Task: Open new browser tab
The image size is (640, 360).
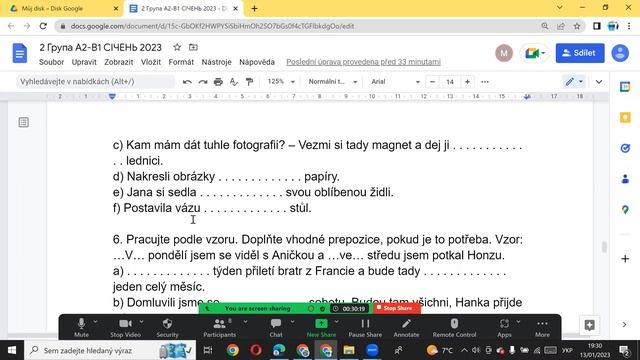Action: [x=254, y=9]
